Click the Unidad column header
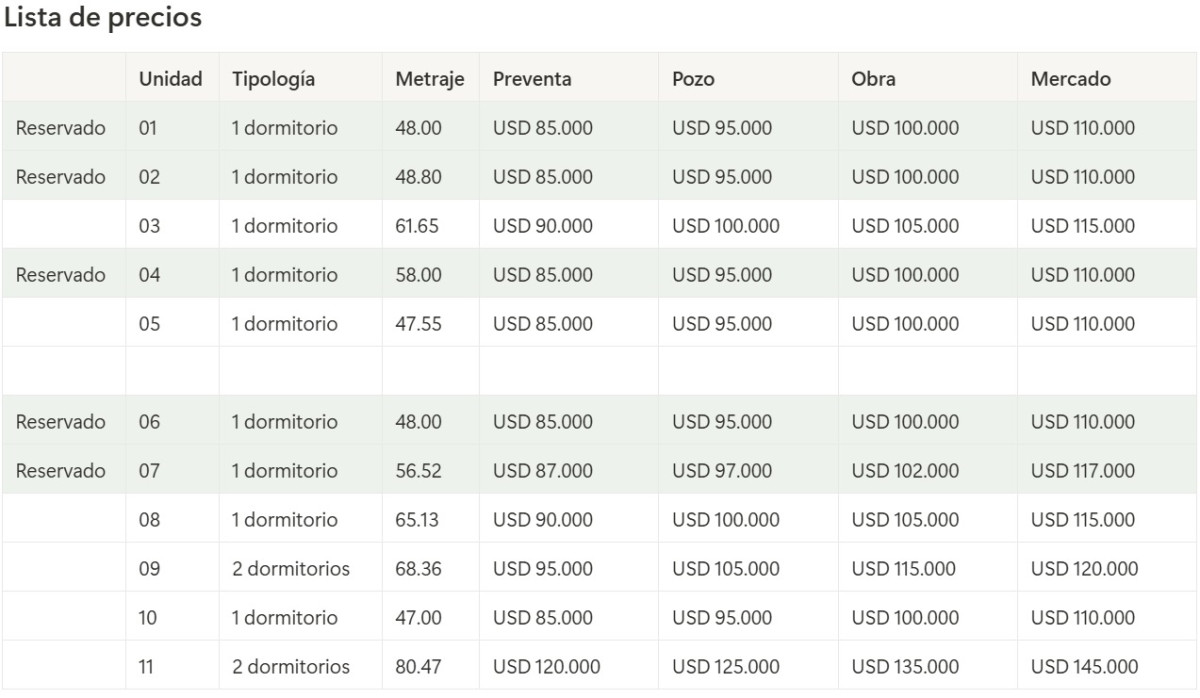The width and height of the screenshot is (1200, 698). pyautogui.click(x=171, y=79)
